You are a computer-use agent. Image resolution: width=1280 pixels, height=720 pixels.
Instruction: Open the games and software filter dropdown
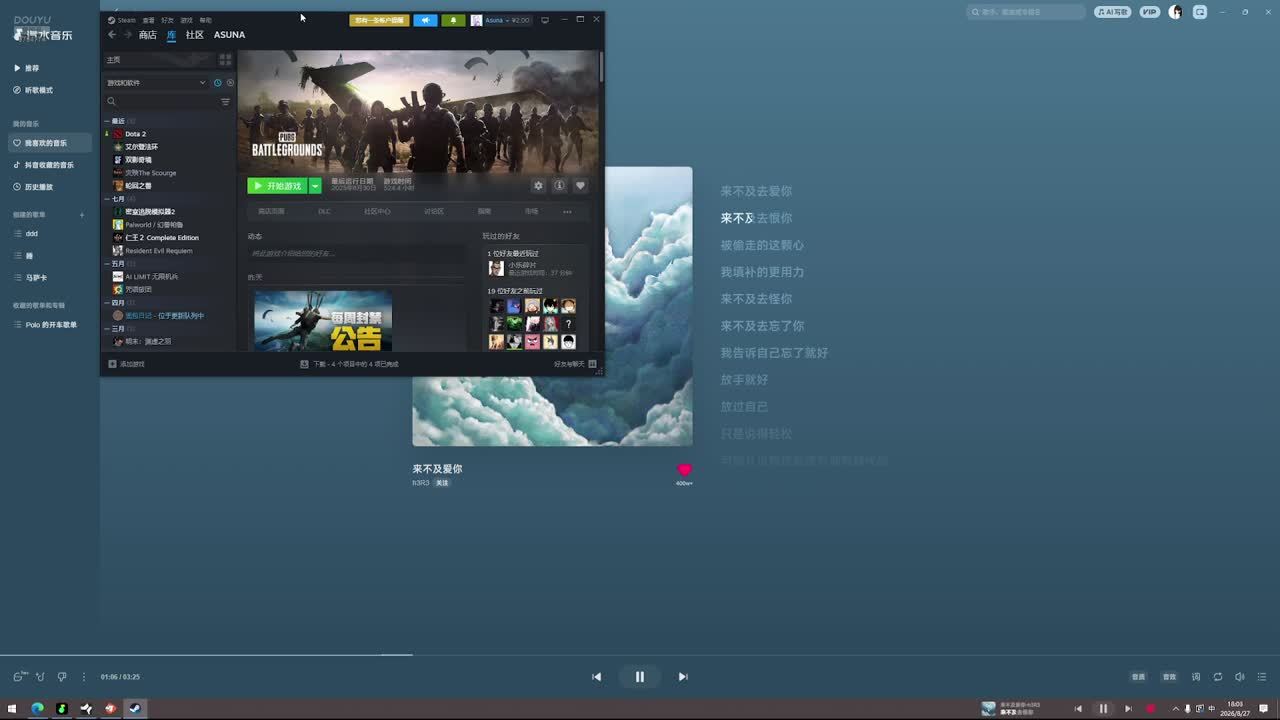[x=156, y=83]
